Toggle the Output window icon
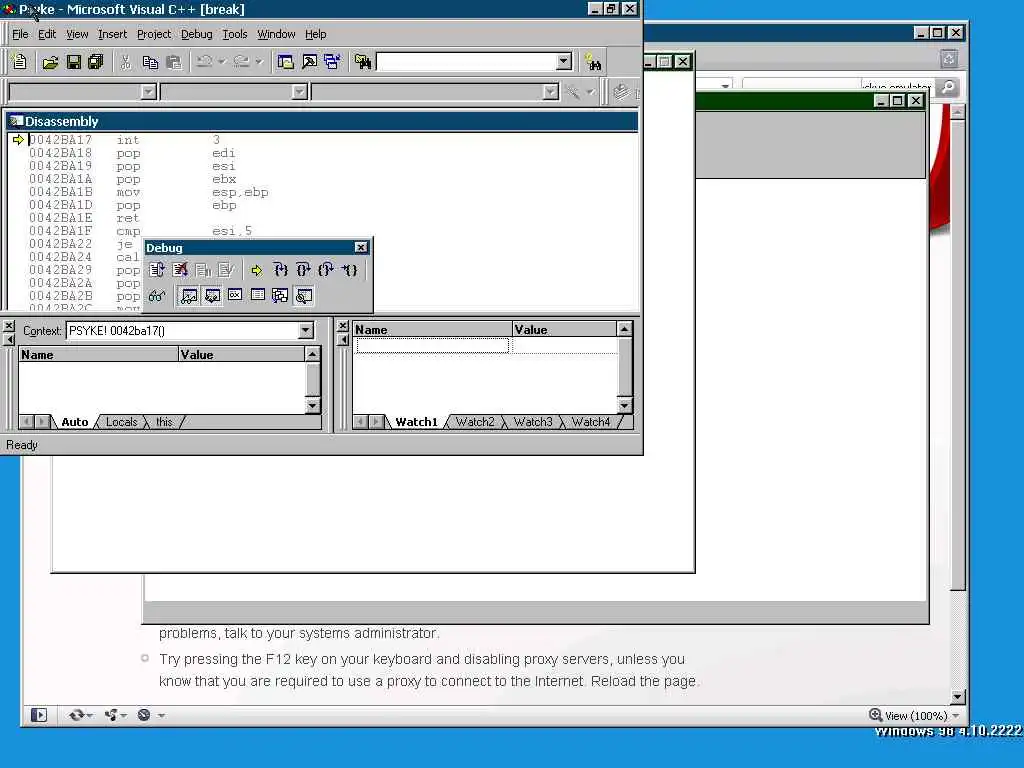Screen dimensions: 1024x768 pyautogui.click(x=309, y=62)
